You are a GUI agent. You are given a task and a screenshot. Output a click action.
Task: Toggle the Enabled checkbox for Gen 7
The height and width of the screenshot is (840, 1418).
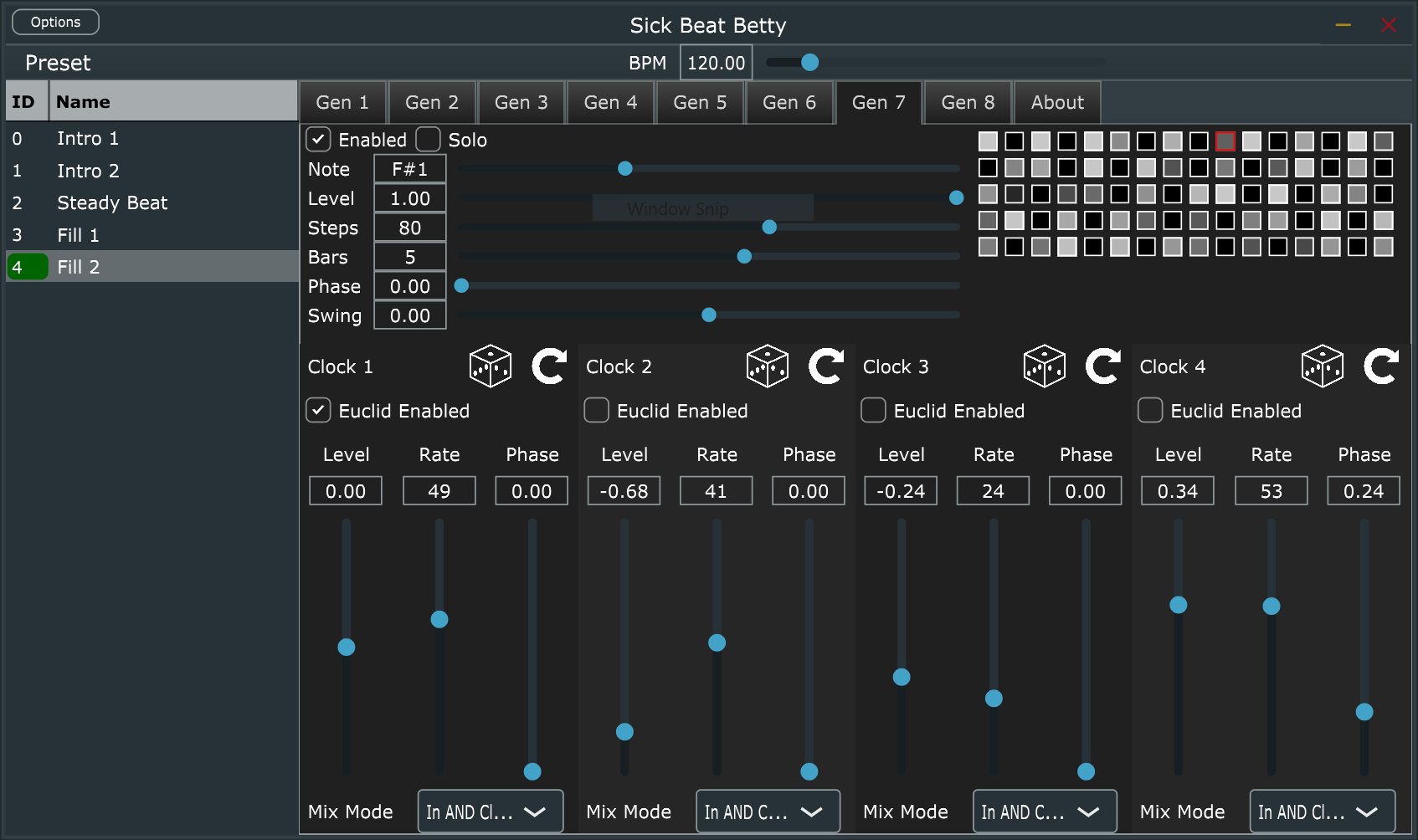(x=319, y=139)
